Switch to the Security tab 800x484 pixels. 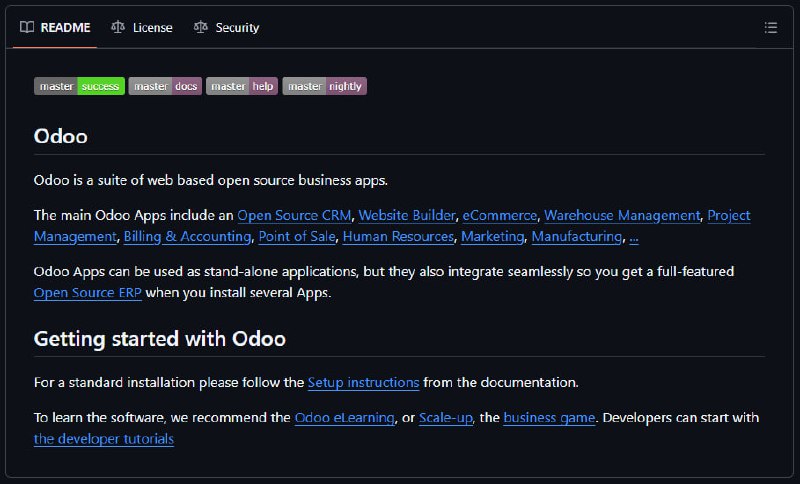[227, 28]
